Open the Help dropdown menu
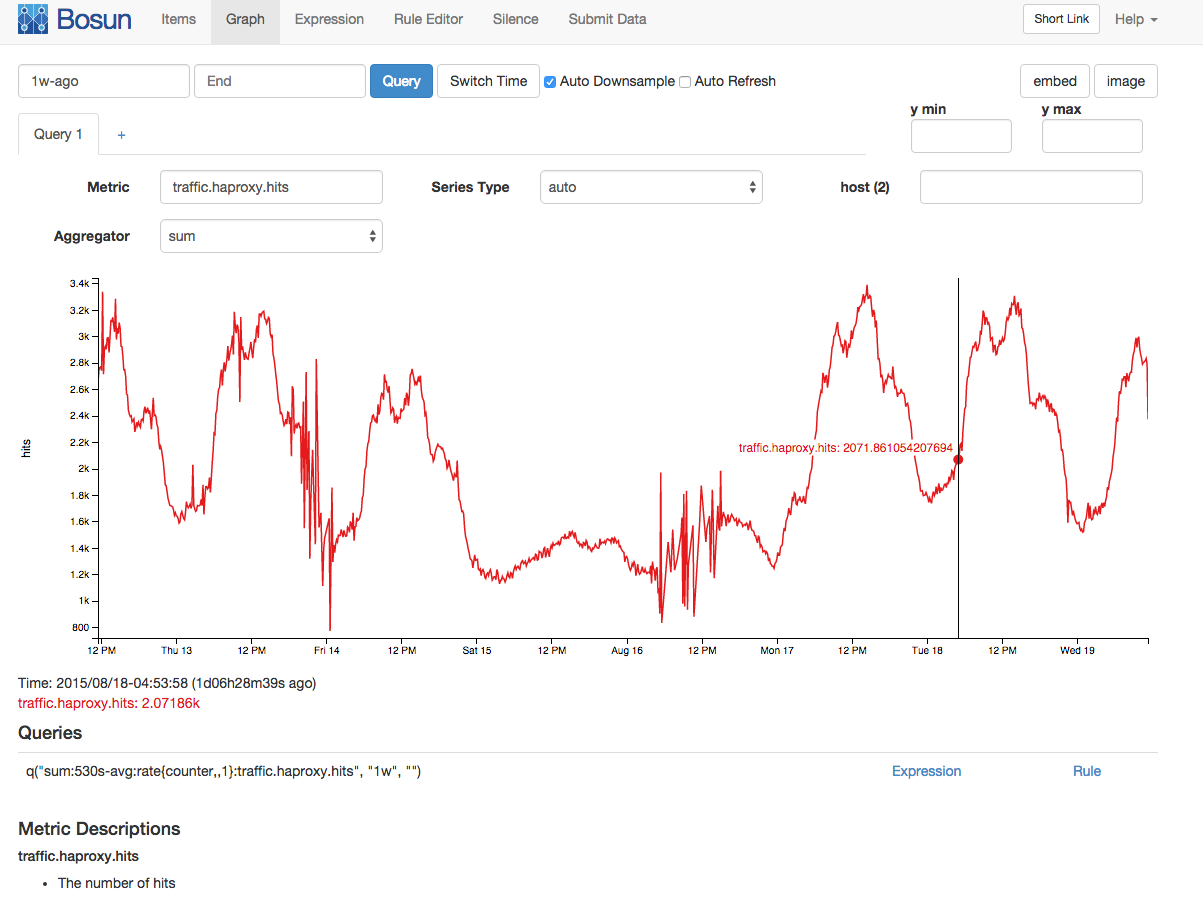 tap(1136, 19)
